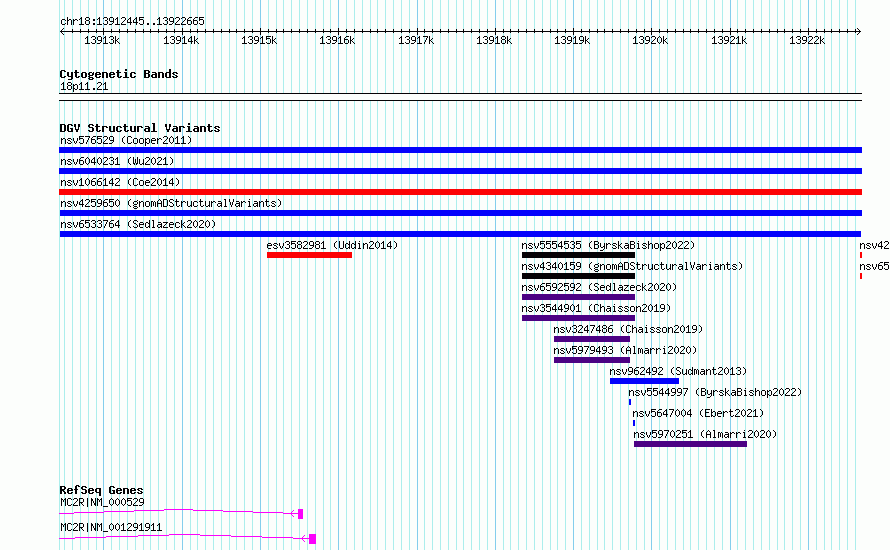890x550 pixels.
Task: Select the purple nsv6592592 (Sedlazeck2020) bar
Action: pos(578,297)
